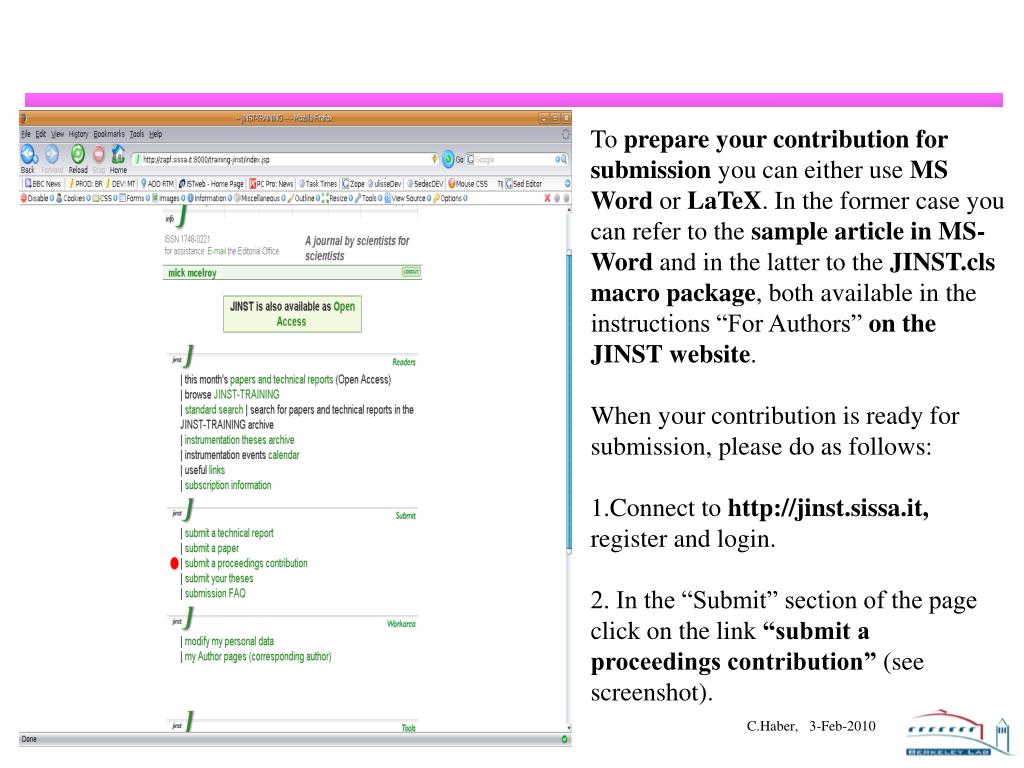The height and width of the screenshot is (768, 1024).
Task: Click the red X on developer toolbar
Action: click(x=547, y=198)
